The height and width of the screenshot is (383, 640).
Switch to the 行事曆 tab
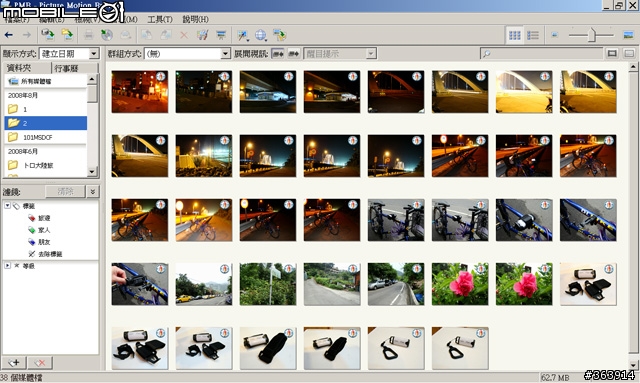pyautogui.click(x=75, y=68)
